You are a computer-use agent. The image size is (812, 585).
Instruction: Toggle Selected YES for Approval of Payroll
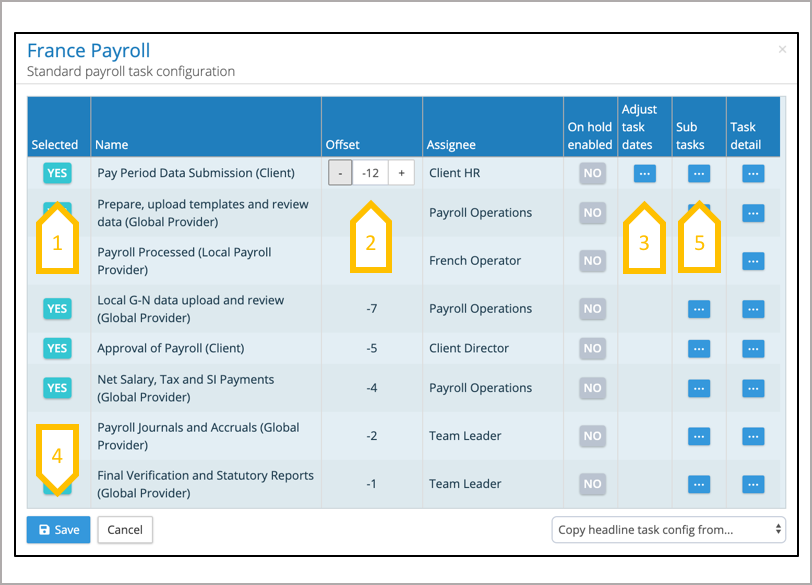pyautogui.click(x=57, y=349)
